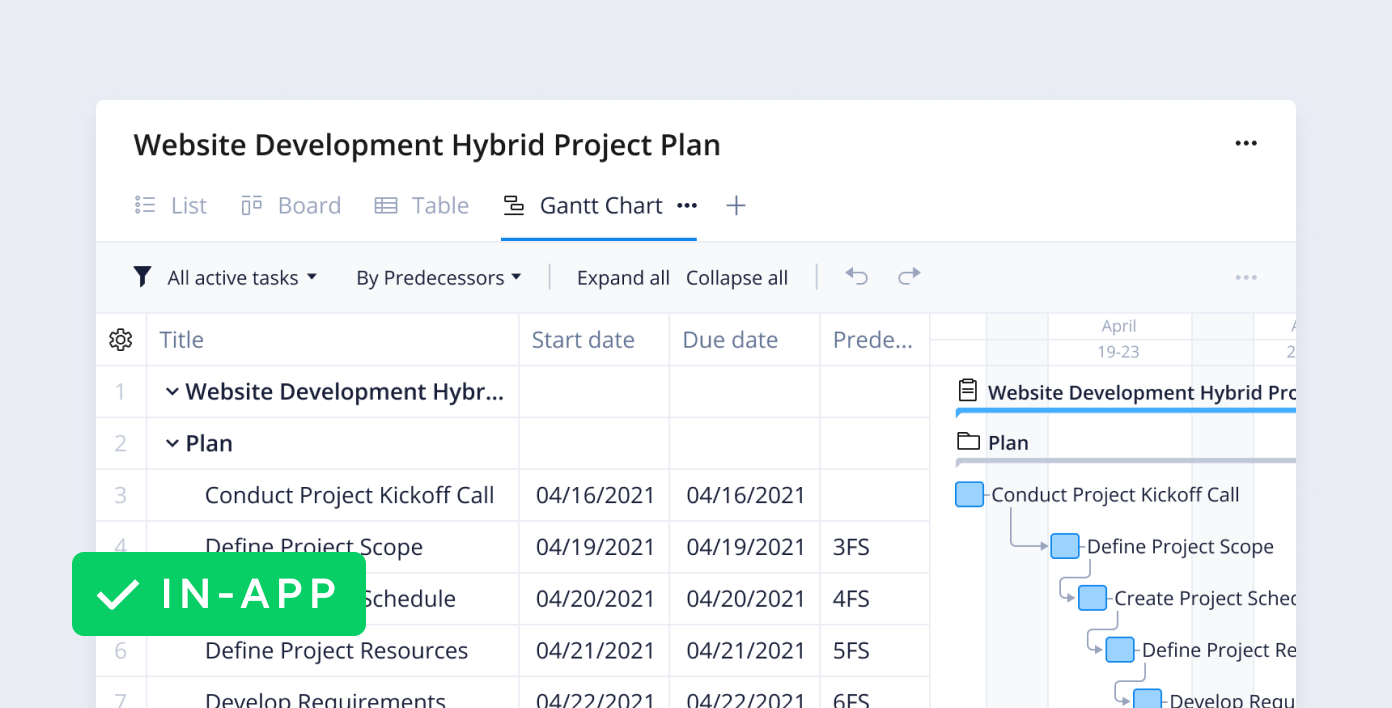Open the column settings gear icon

120,339
